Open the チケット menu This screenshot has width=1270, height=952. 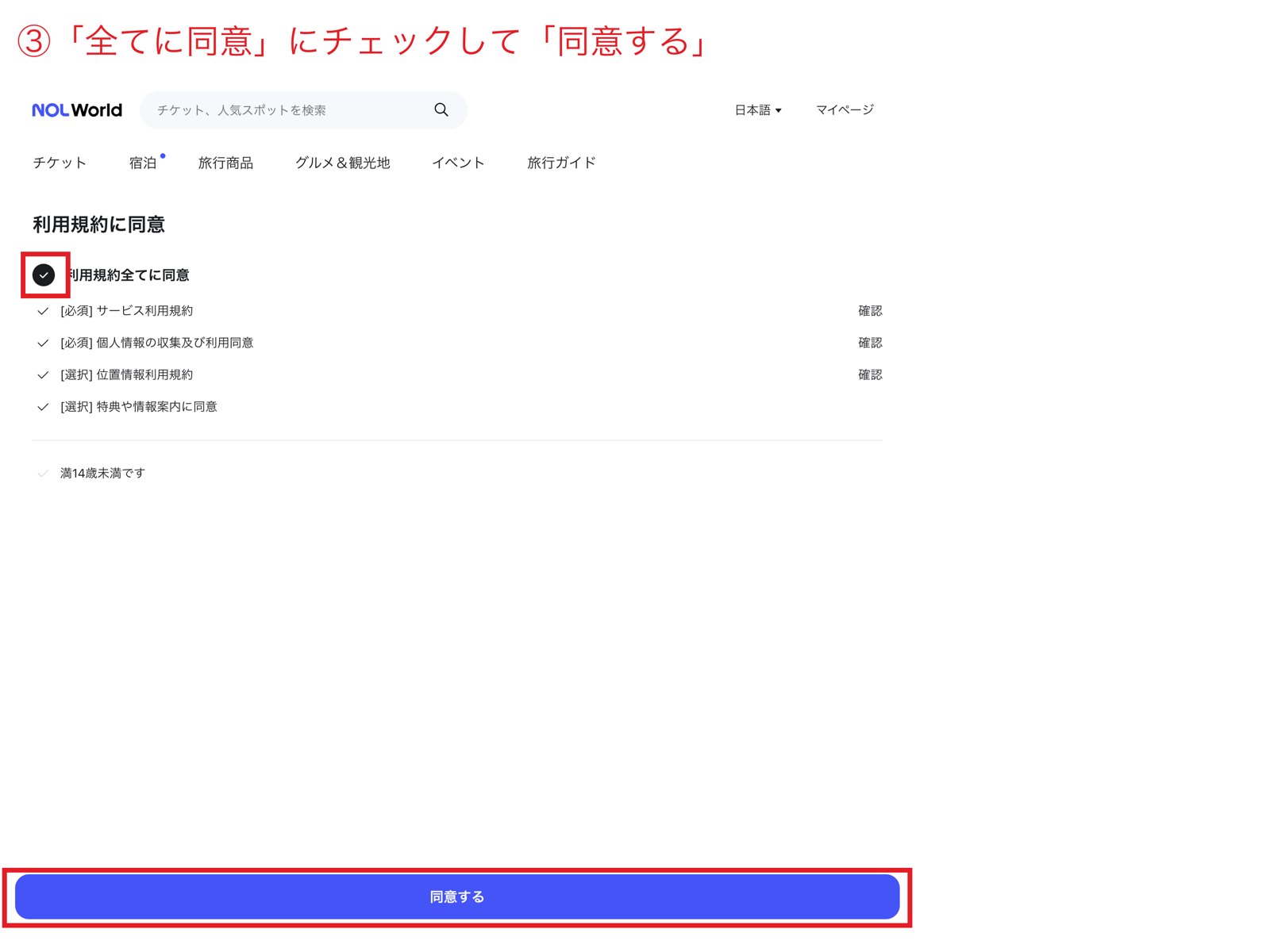(60, 163)
